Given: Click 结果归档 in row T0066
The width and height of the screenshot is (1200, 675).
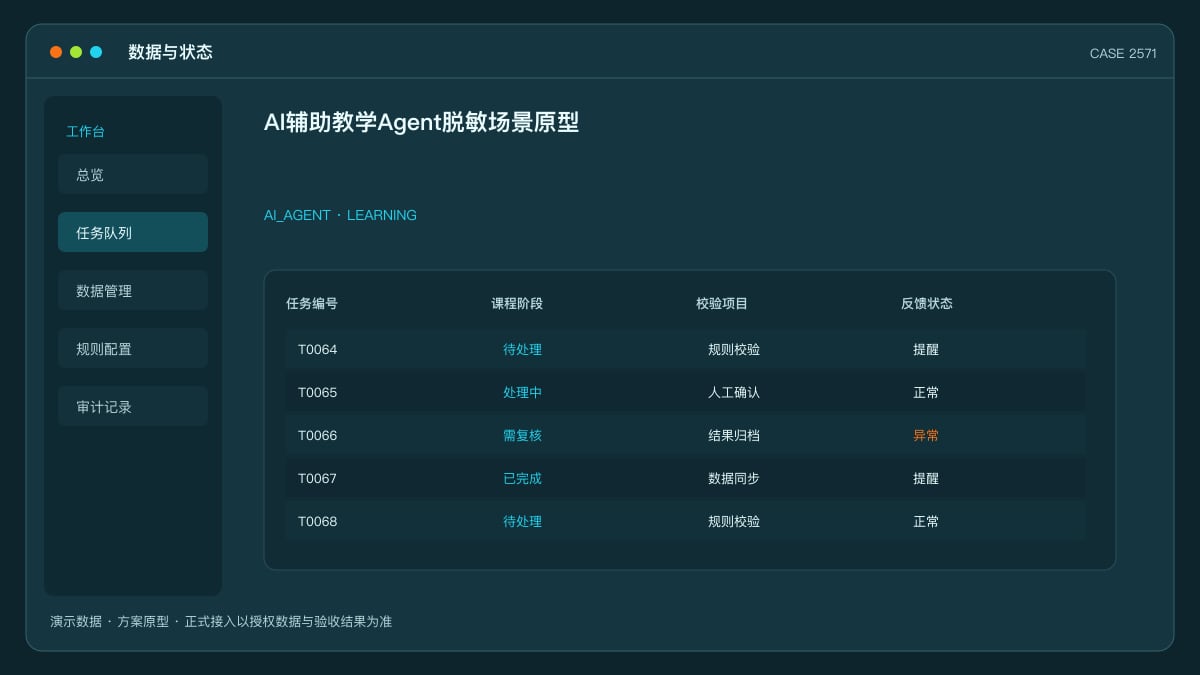Looking at the screenshot, I should (x=734, y=436).
